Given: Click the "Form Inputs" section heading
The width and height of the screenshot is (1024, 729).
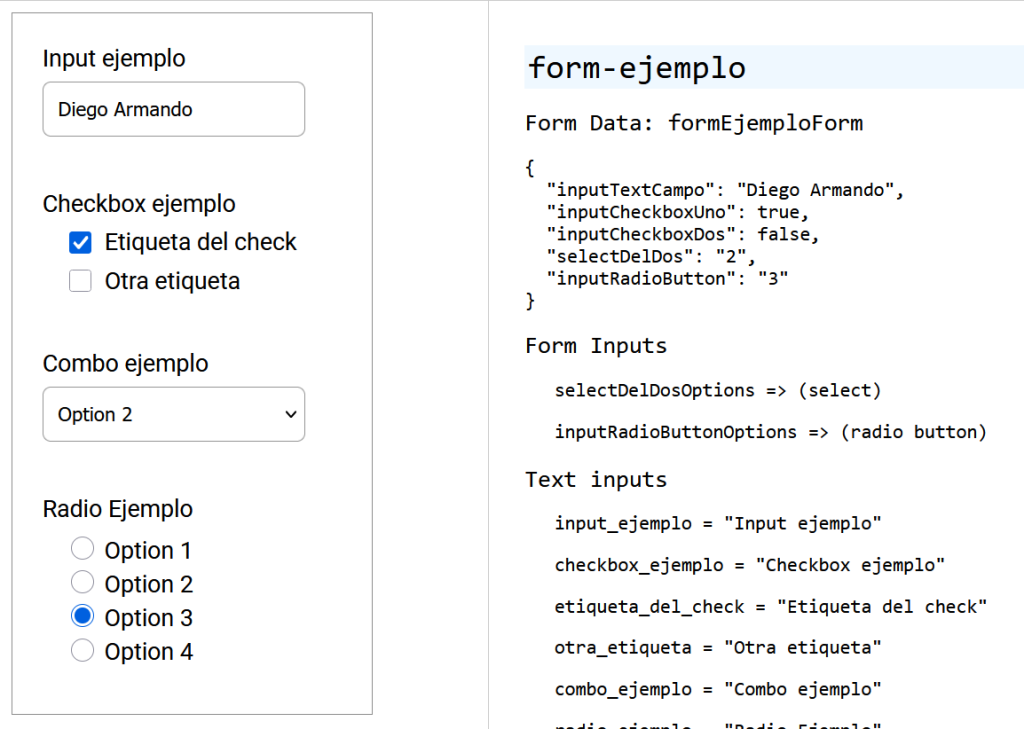Looking at the screenshot, I should click(x=595, y=345).
